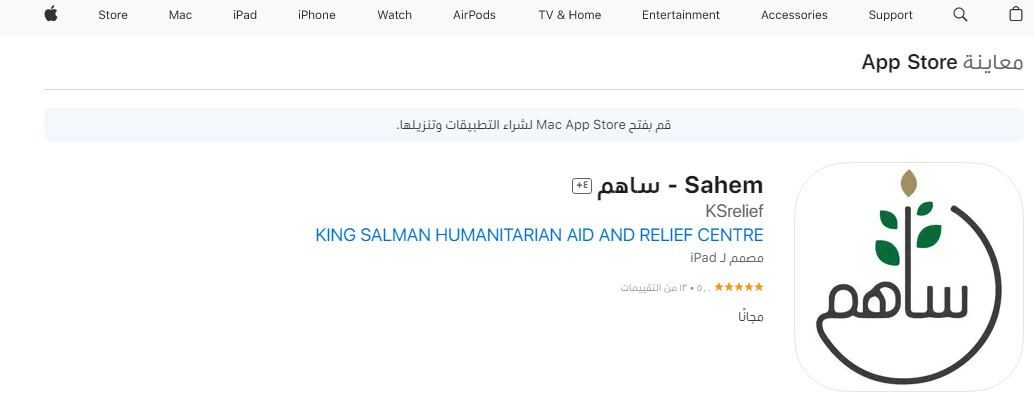The width and height of the screenshot is (1034, 417).
Task: Open the Accessories menu
Action: click(794, 15)
